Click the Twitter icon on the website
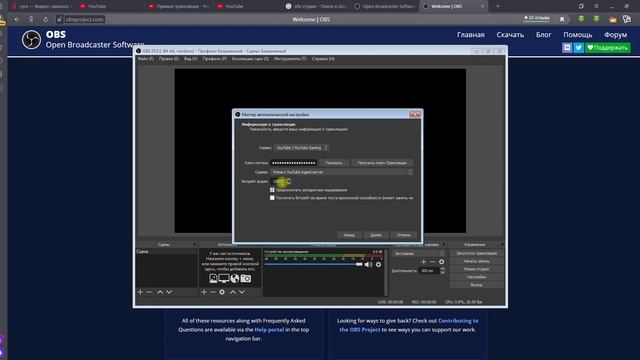 point(578,48)
